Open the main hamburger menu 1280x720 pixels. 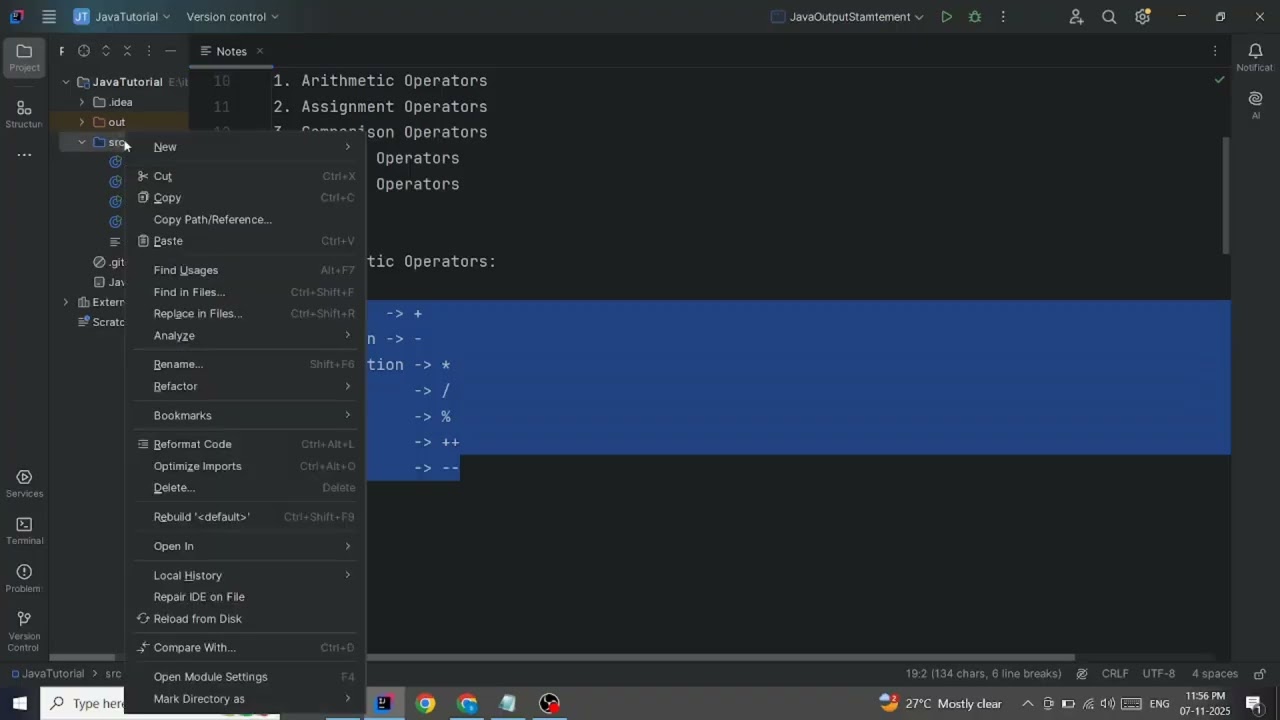click(x=49, y=17)
